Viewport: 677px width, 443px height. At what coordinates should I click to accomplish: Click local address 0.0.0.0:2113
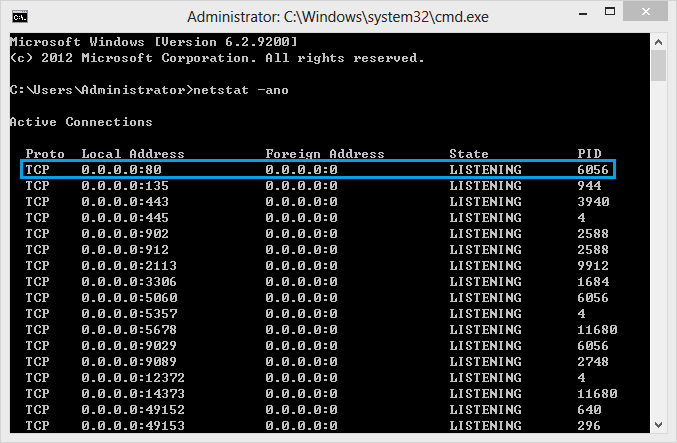point(129,266)
